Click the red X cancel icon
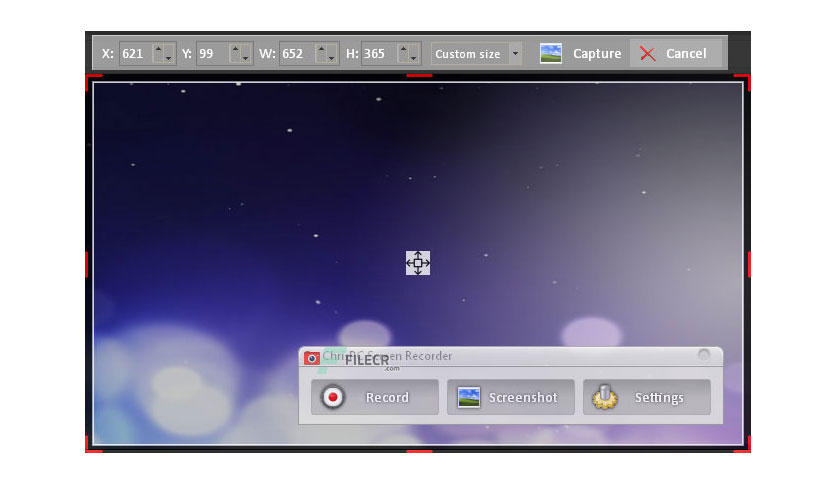 [647, 54]
